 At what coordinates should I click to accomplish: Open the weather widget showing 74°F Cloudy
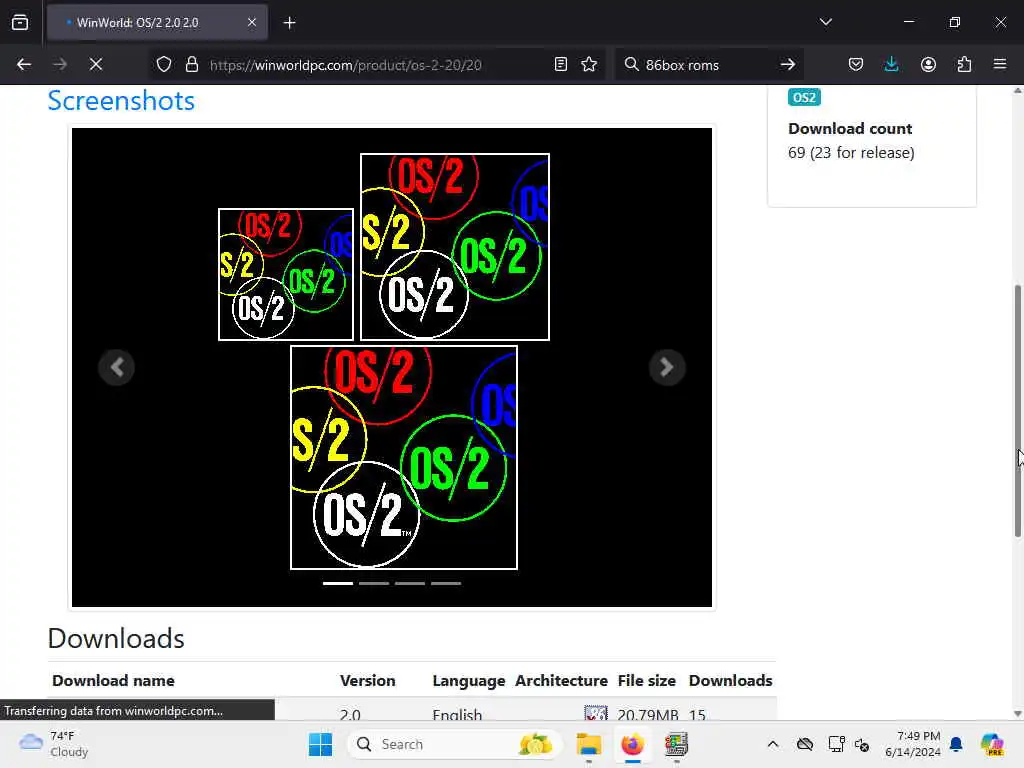pyautogui.click(x=54, y=744)
